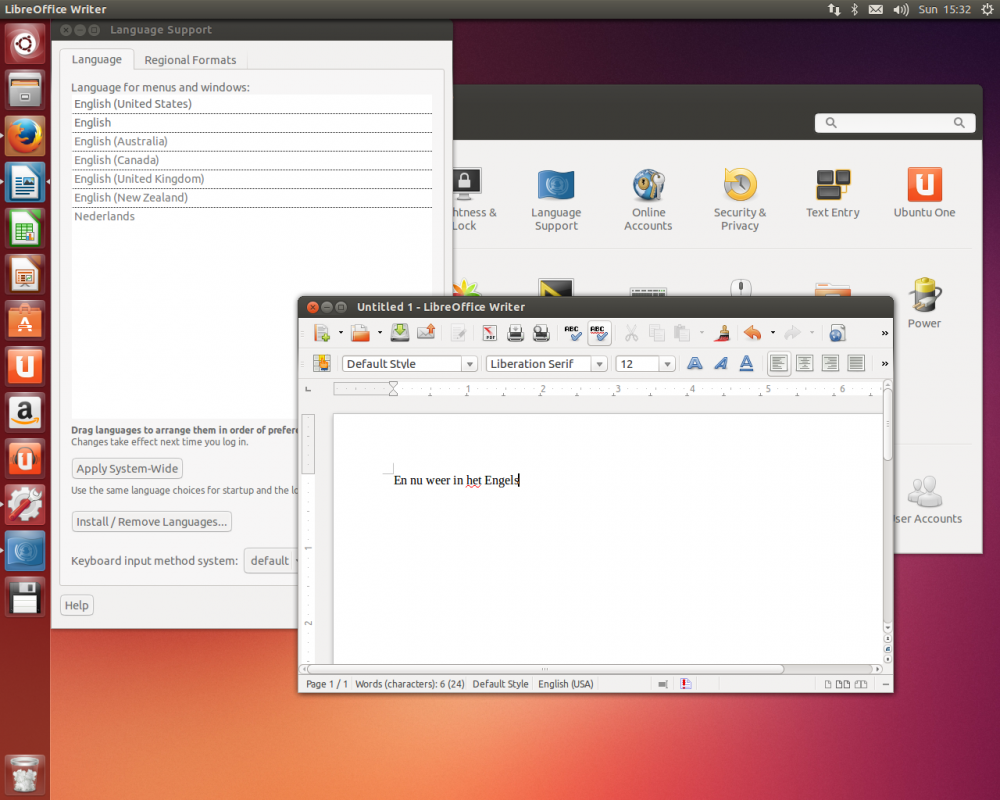The width and height of the screenshot is (1000, 800).
Task: Select Nederlands in the language list
Action: 252,216
